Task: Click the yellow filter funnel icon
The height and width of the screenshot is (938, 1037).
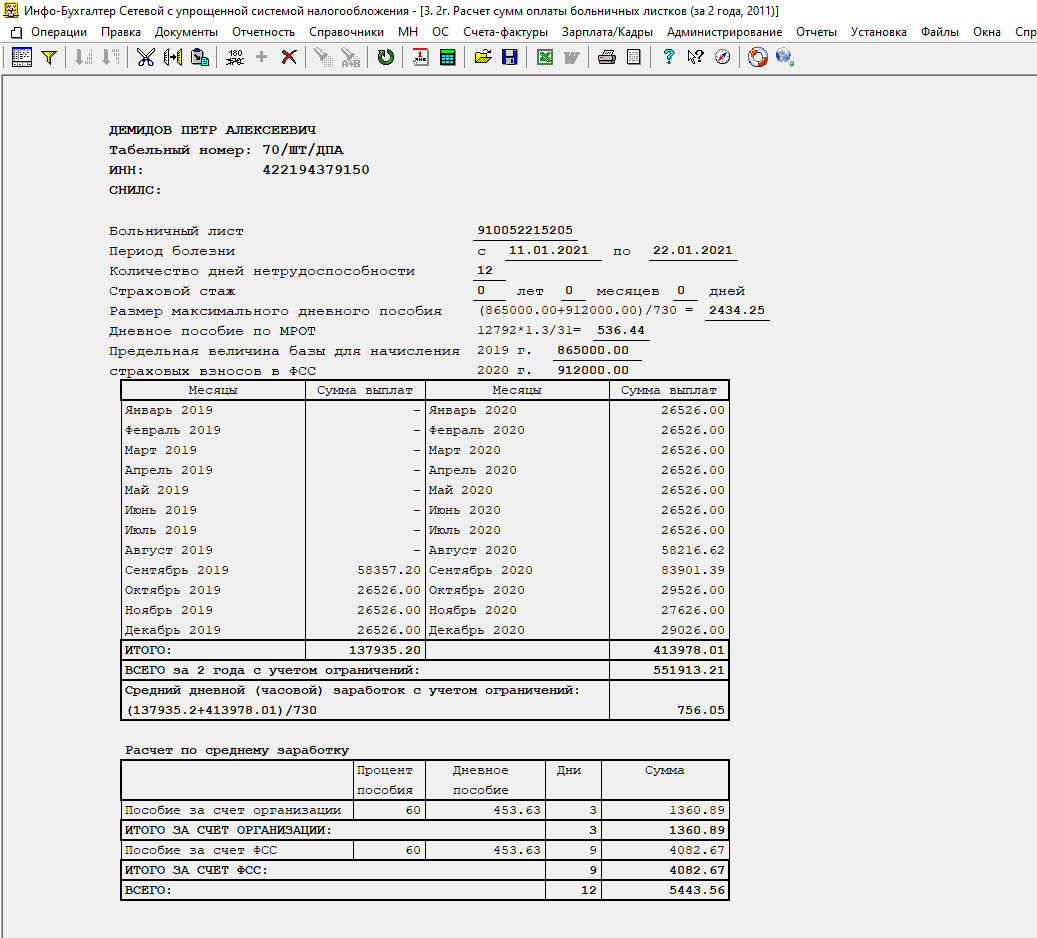Action: tap(48, 58)
